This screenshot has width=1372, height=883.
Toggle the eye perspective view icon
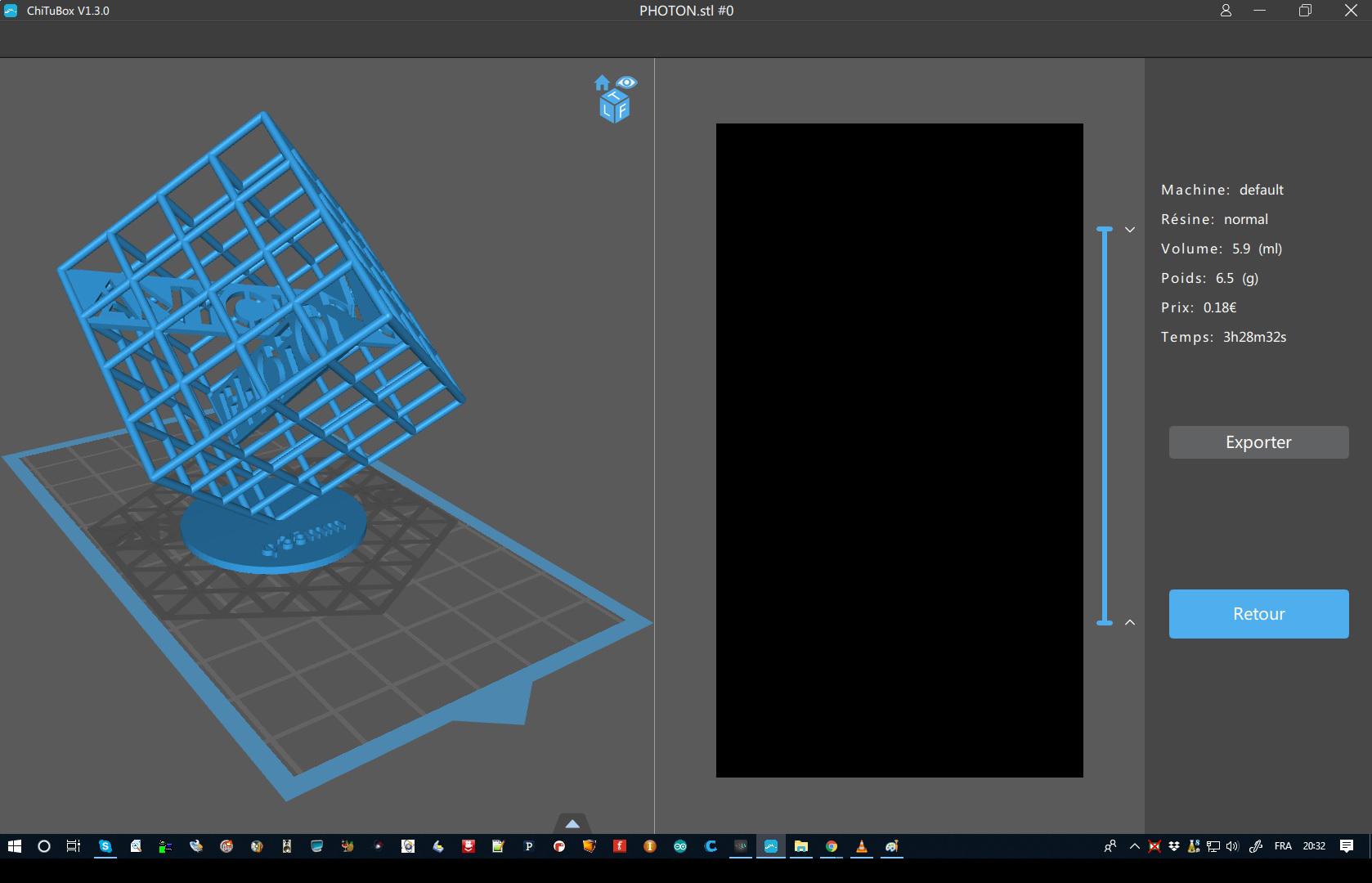626,82
